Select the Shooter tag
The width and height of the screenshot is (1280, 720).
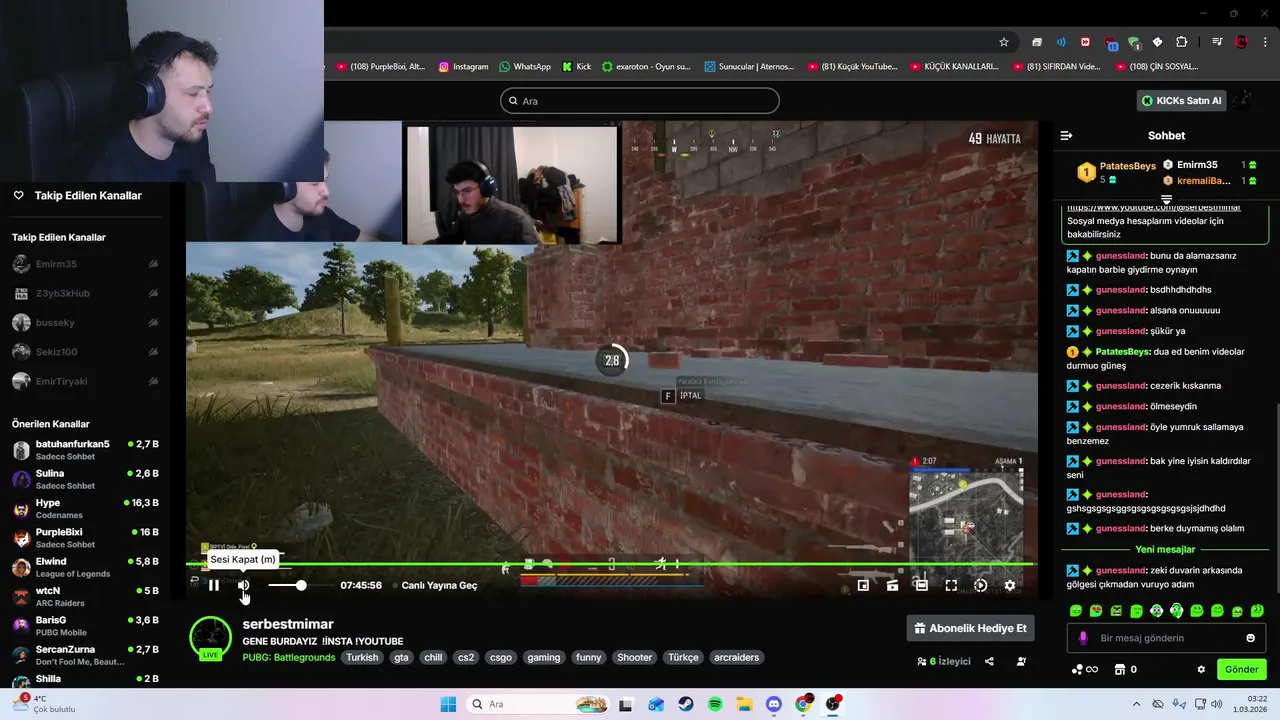[x=634, y=657]
